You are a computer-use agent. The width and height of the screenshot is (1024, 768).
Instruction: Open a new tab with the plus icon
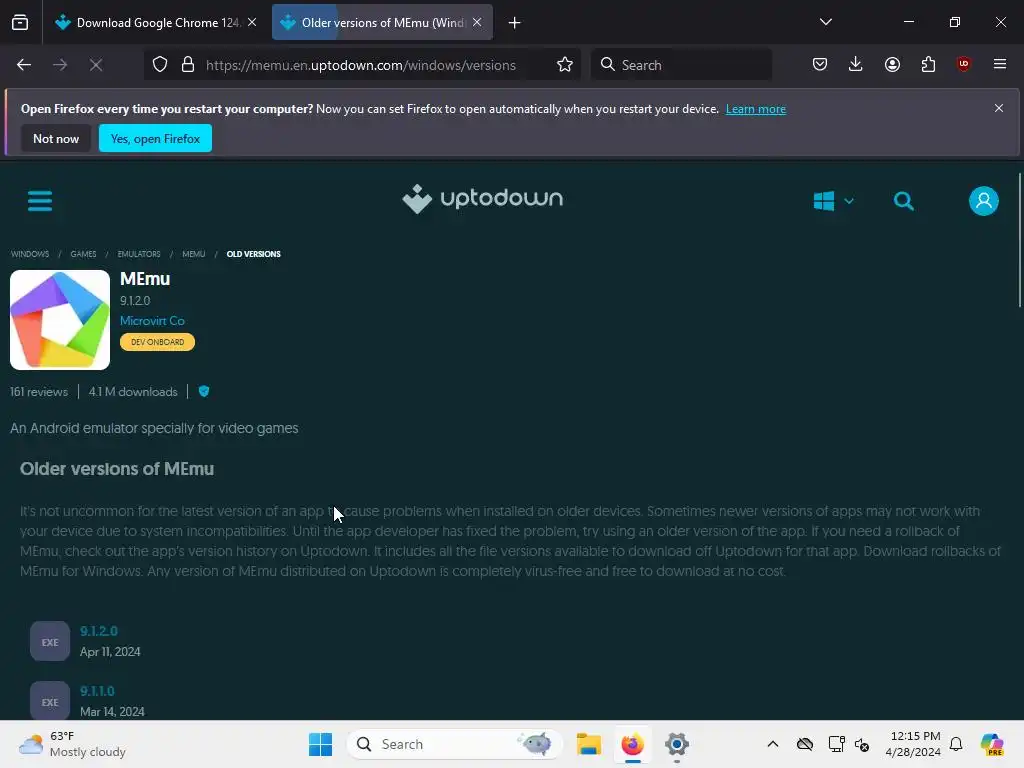tap(515, 23)
